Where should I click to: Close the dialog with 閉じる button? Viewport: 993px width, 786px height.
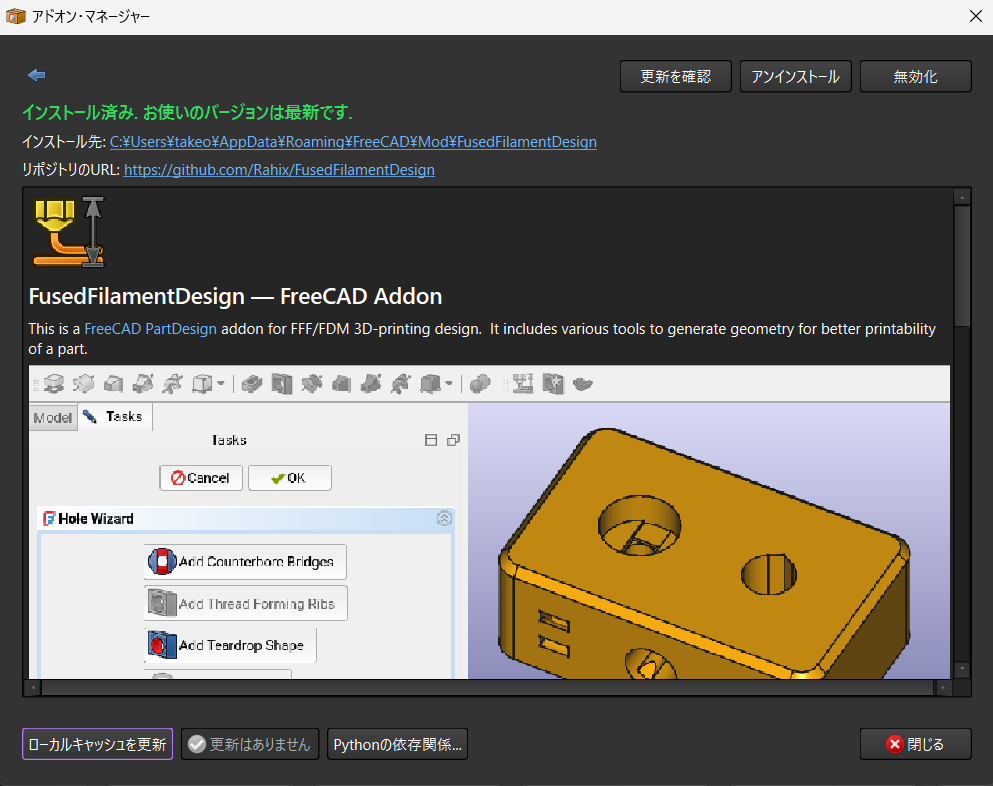click(915, 744)
